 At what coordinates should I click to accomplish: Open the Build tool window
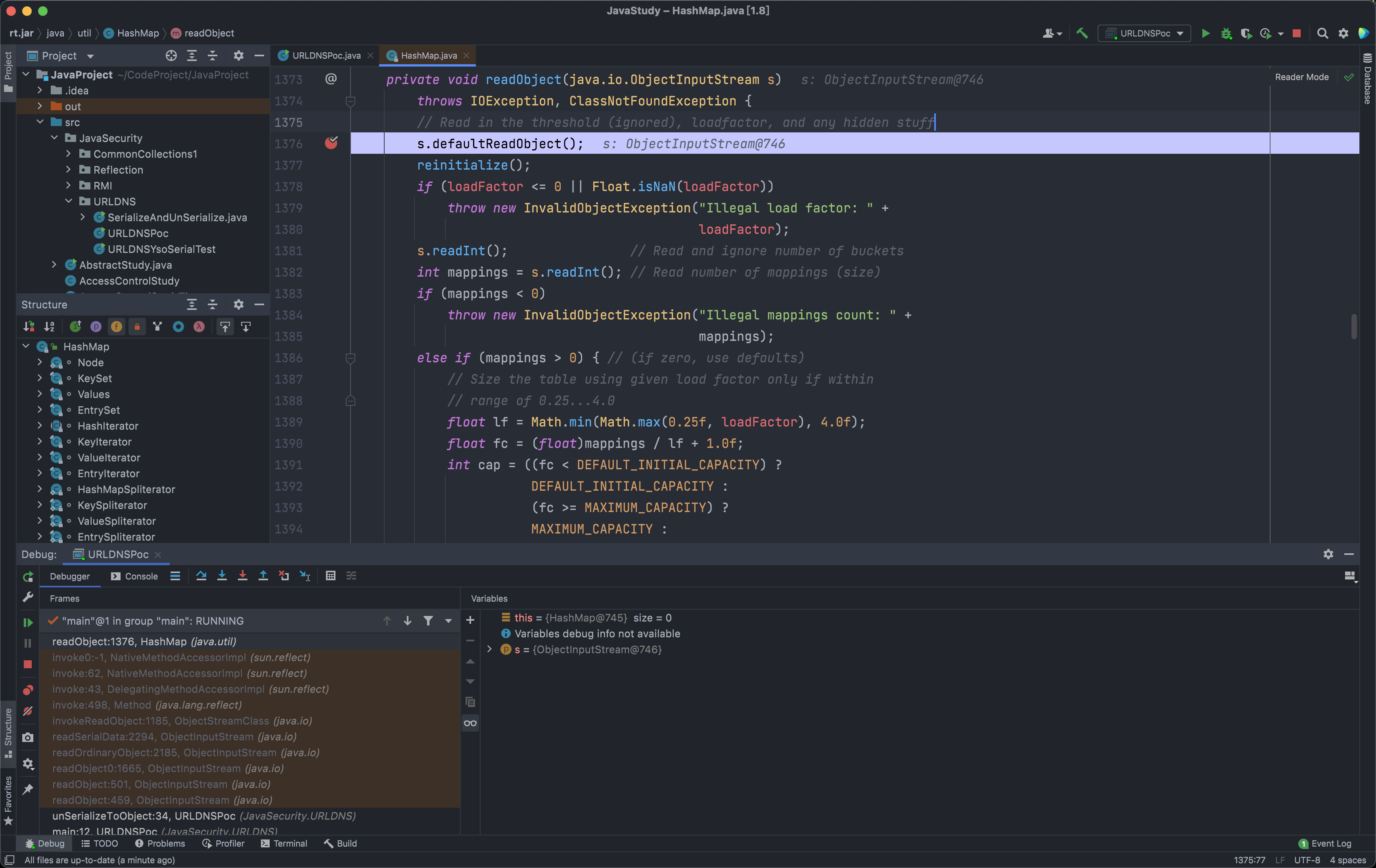click(341, 843)
